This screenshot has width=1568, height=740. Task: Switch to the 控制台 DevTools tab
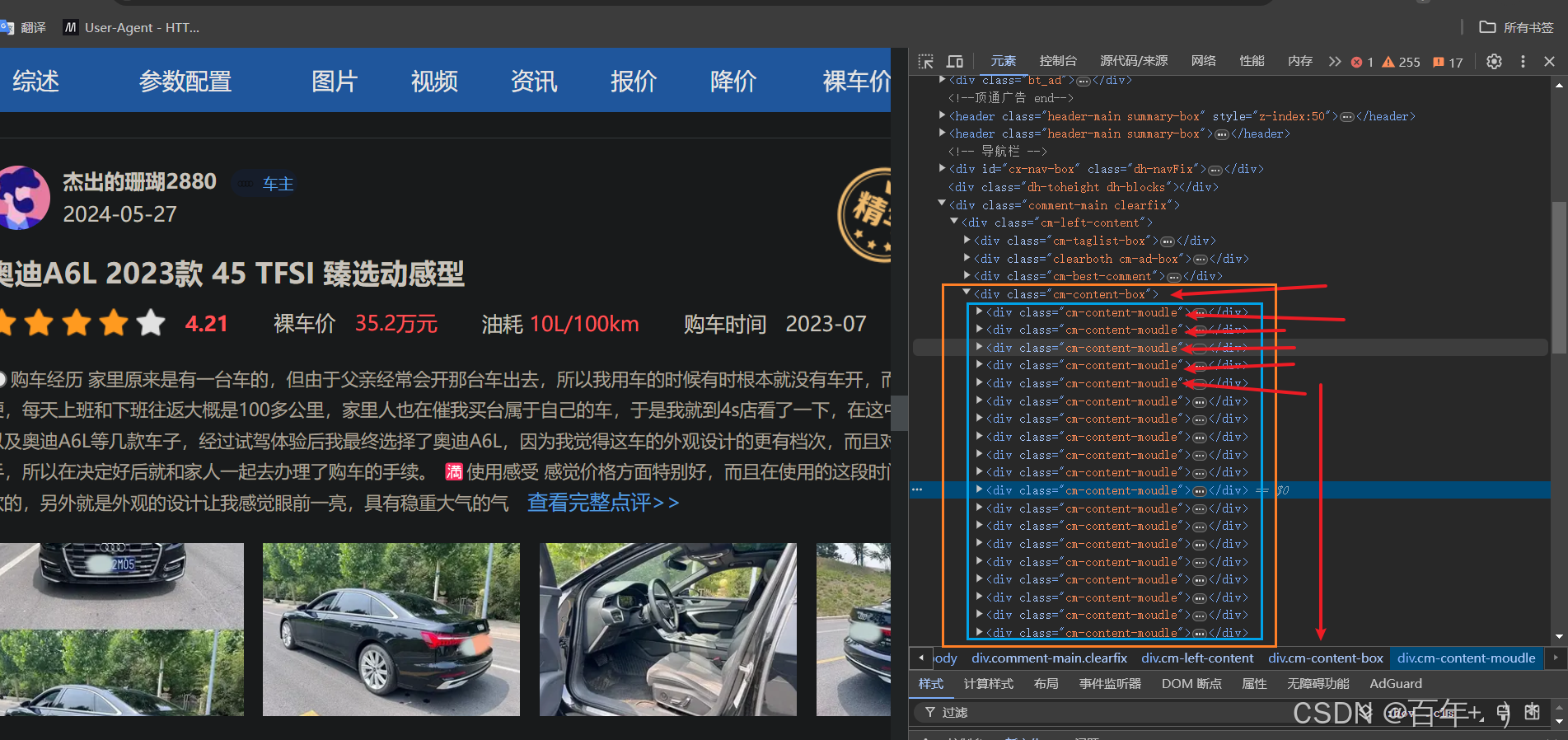(1058, 61)
